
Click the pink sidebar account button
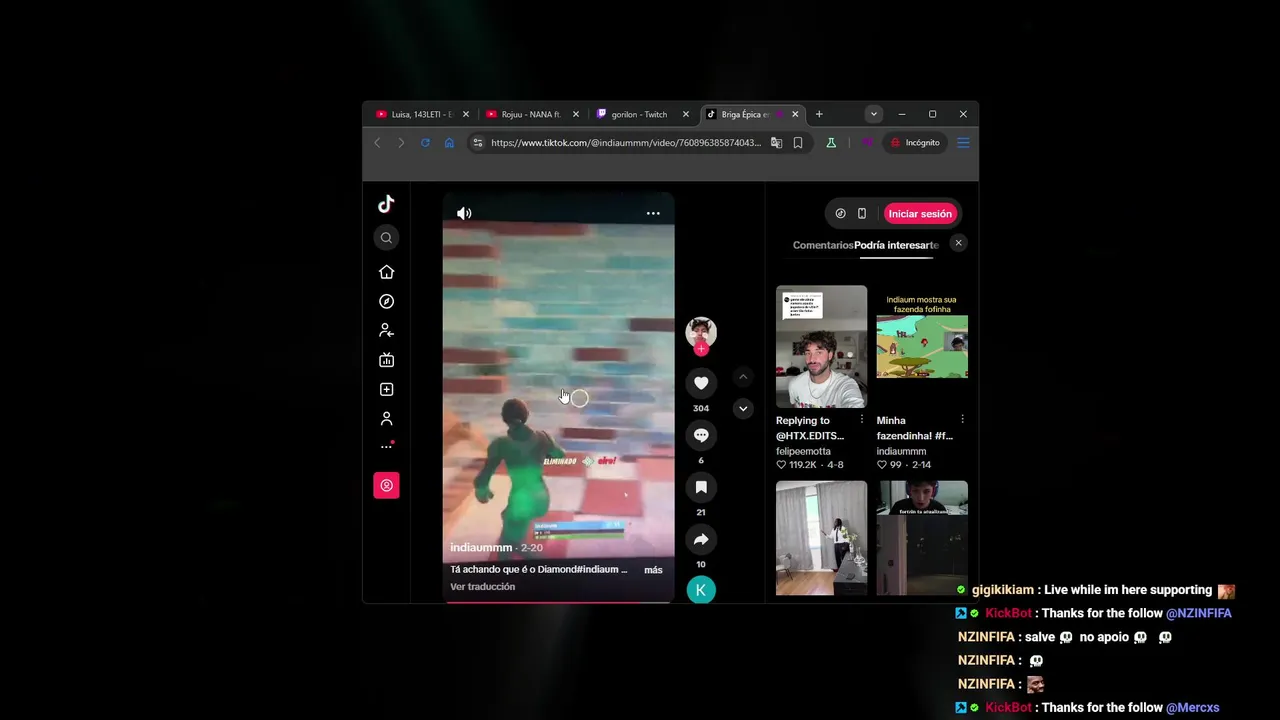click(386, 485)
